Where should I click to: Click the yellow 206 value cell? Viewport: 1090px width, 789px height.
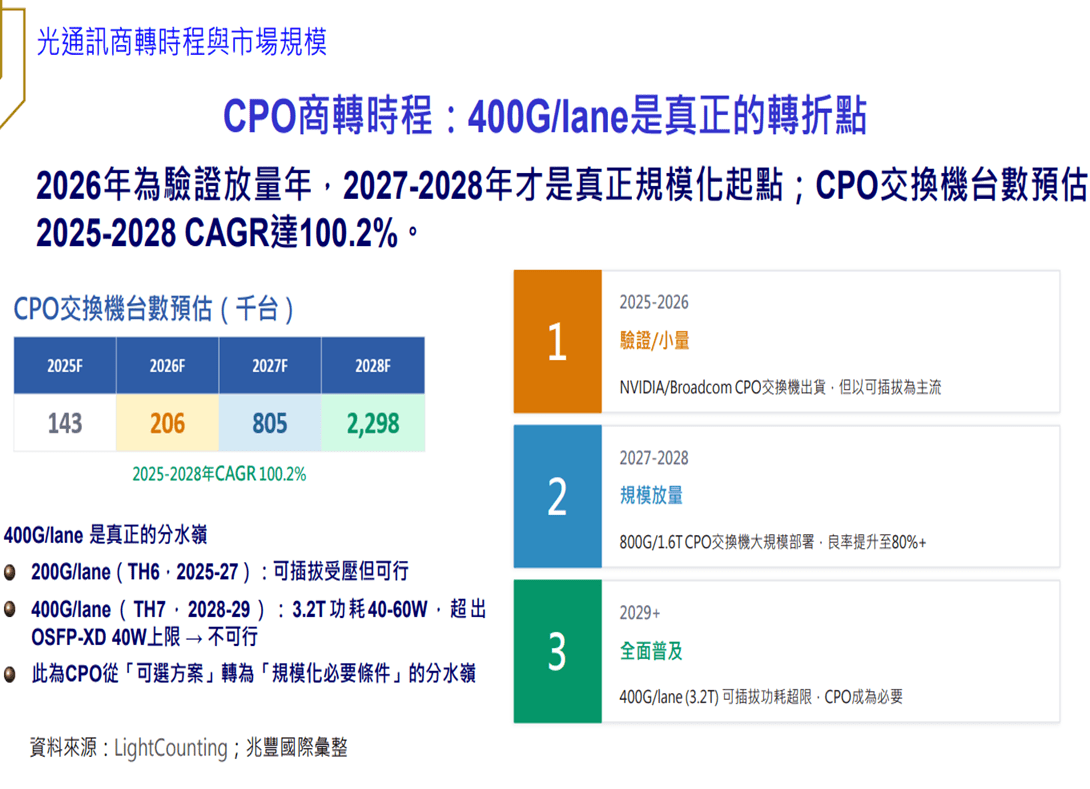(x=168, y=423)
